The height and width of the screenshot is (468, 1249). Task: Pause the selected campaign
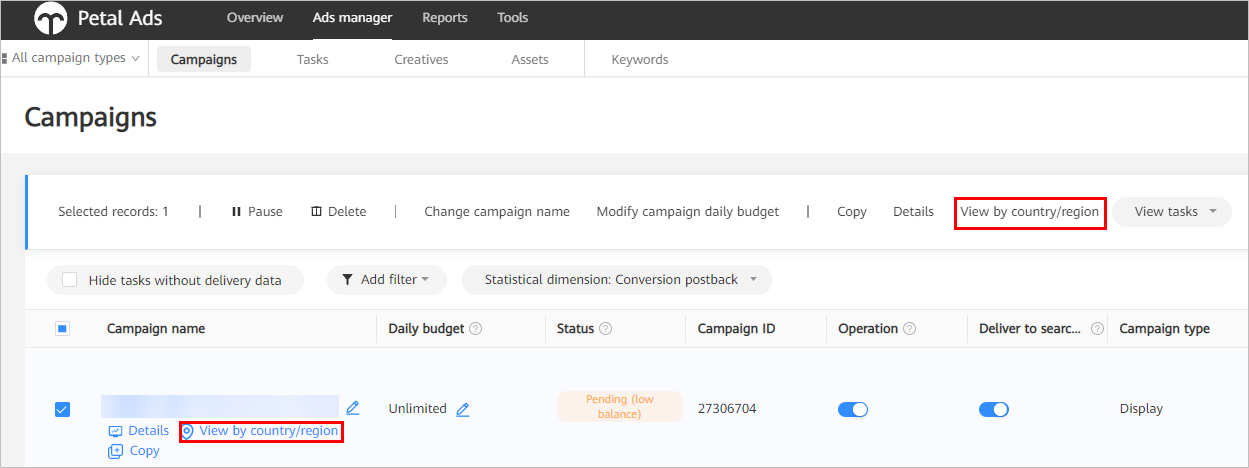(x=257, y=212)
